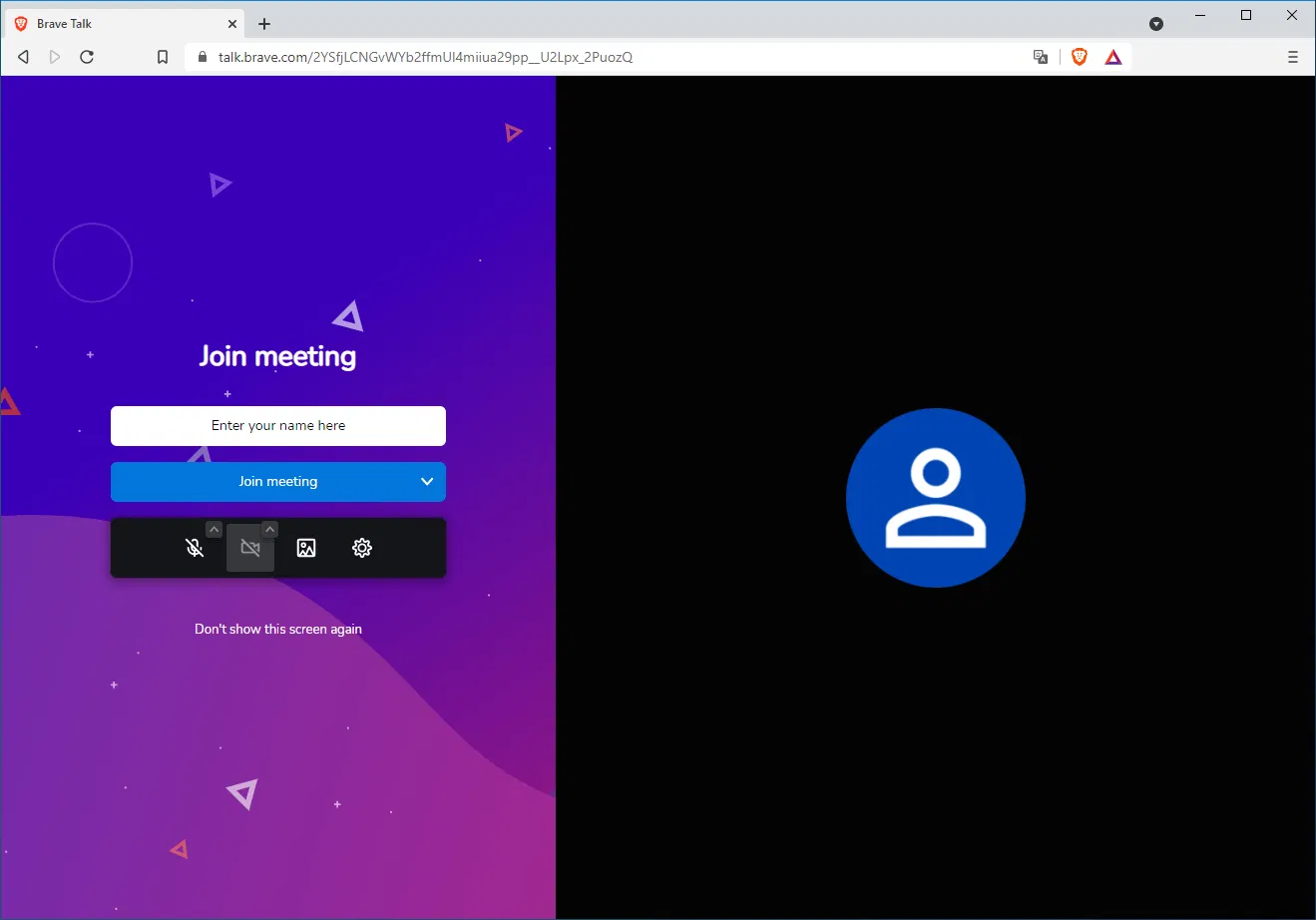
Task: Open a new tab
Action: coord(264,24)
